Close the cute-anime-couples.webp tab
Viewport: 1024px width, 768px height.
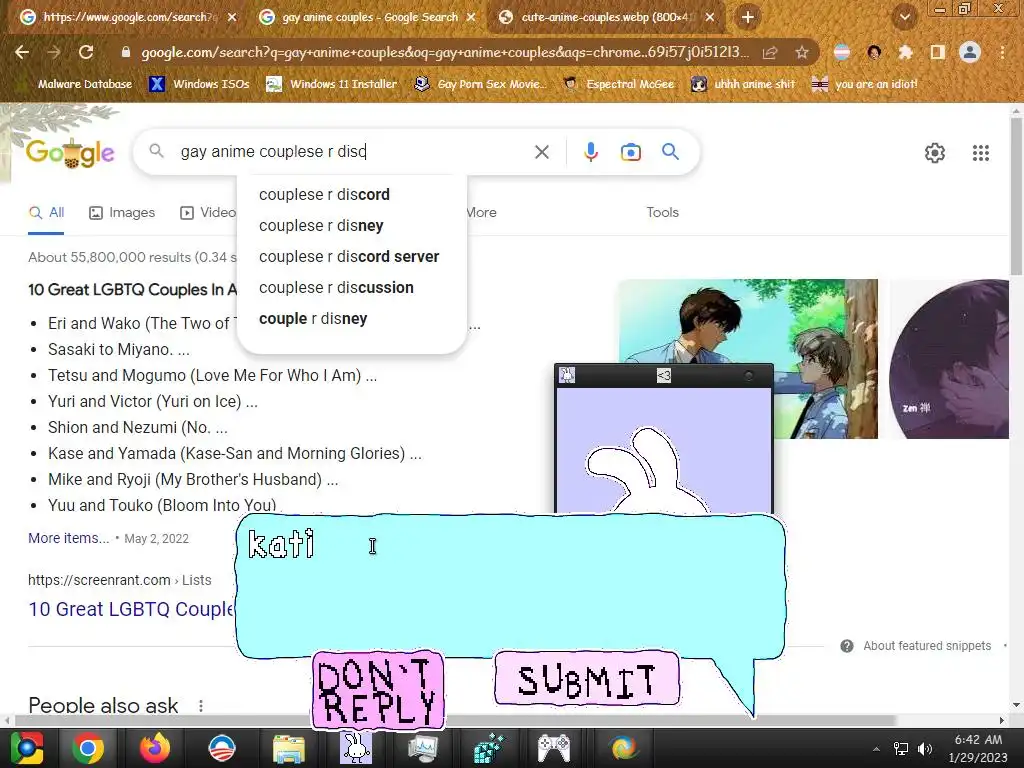tap(710, 17)
